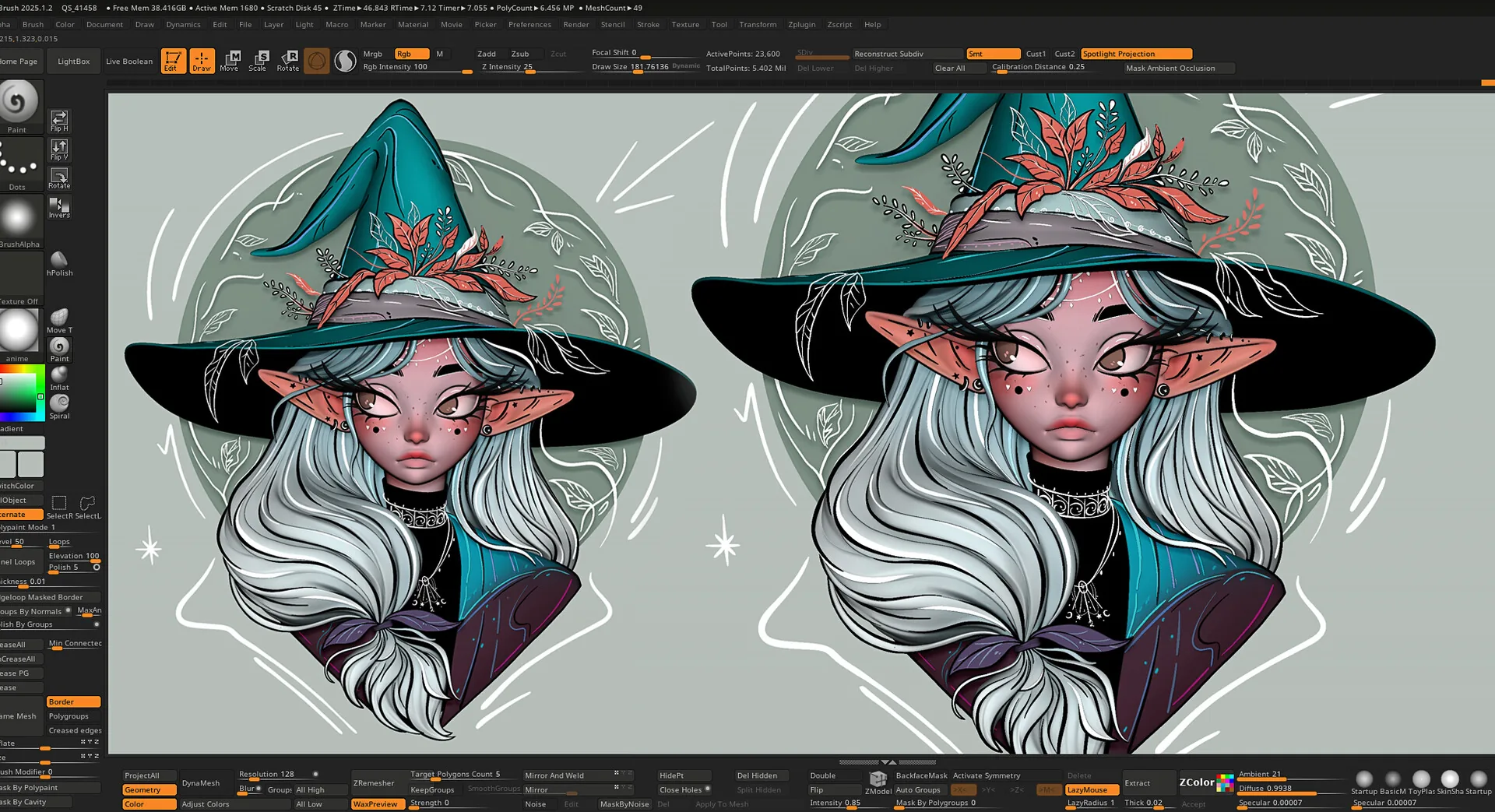Screen dimensions: 1495x812
Task: Open the ZColor palette icon
Action: (x=1225, y=782)
